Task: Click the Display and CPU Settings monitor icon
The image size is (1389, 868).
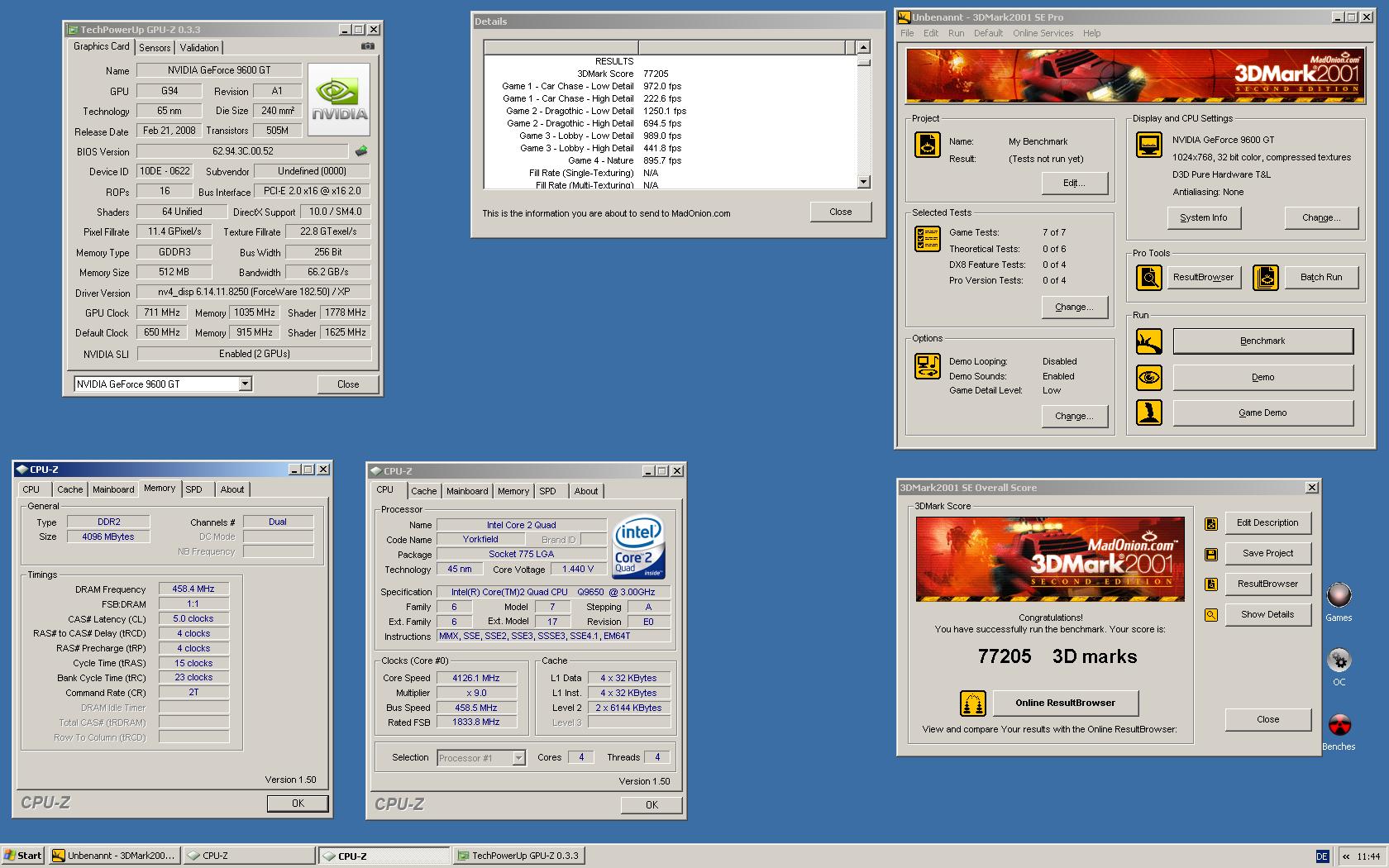Action: coord(1148,145)
